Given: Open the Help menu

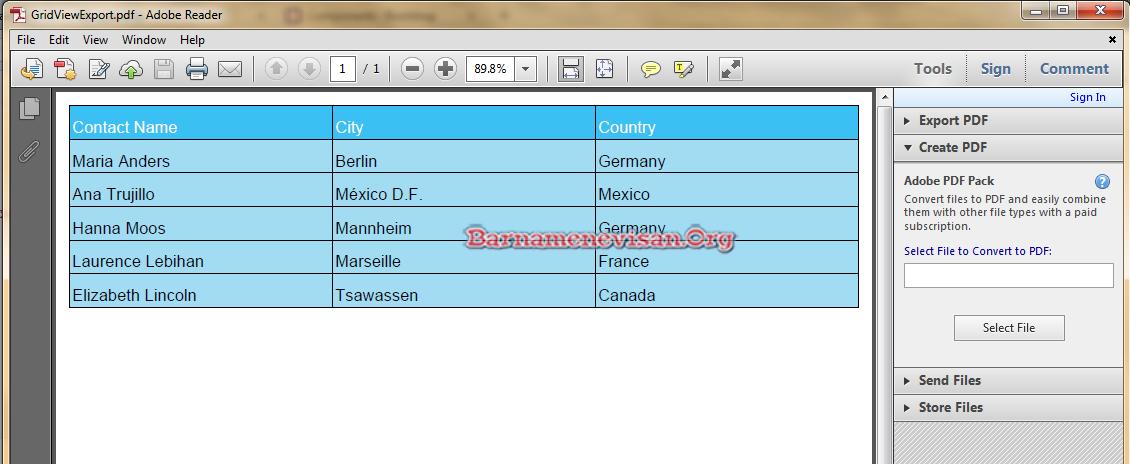Looking at the screenshot, I should pos(192,40).
